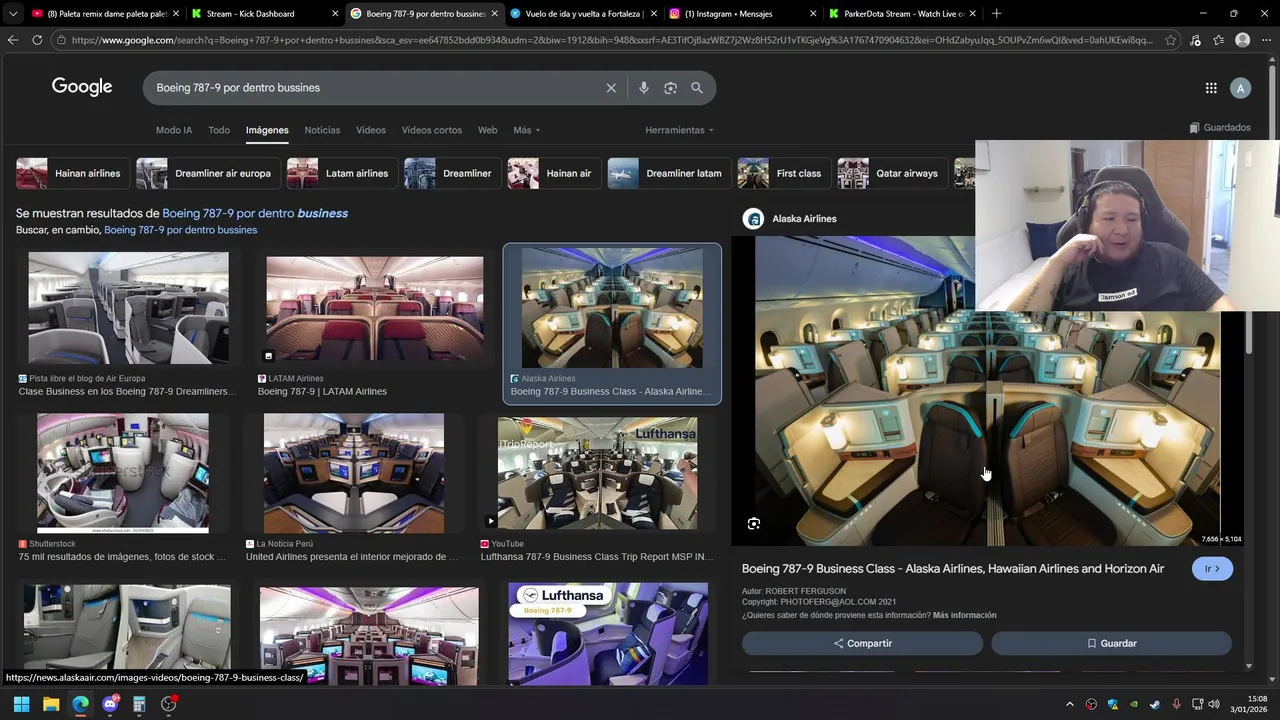Open Steam icon in system tray
The image size is (1280, 720).
point(1155,704)
